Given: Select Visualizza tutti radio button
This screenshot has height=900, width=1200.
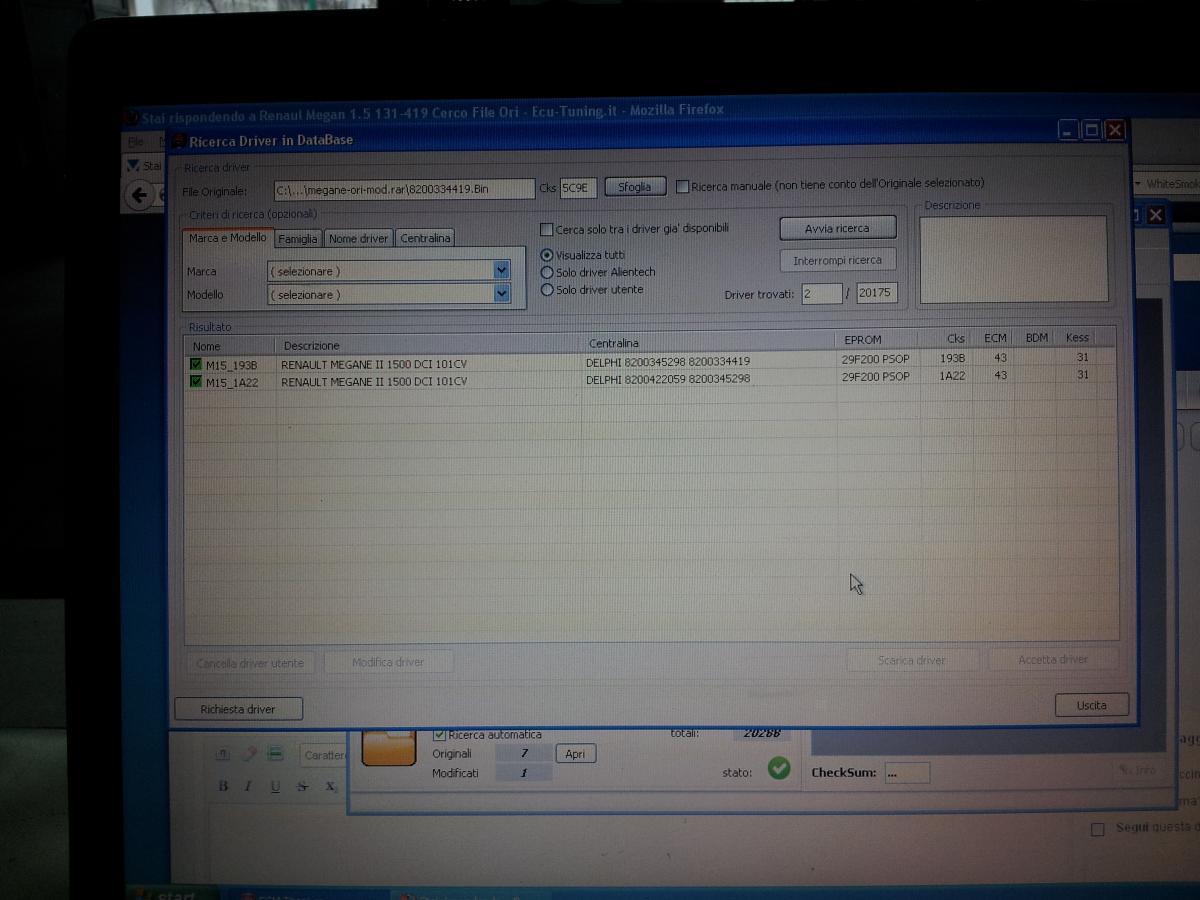Looking at the screenshot, I should point(547,255).
